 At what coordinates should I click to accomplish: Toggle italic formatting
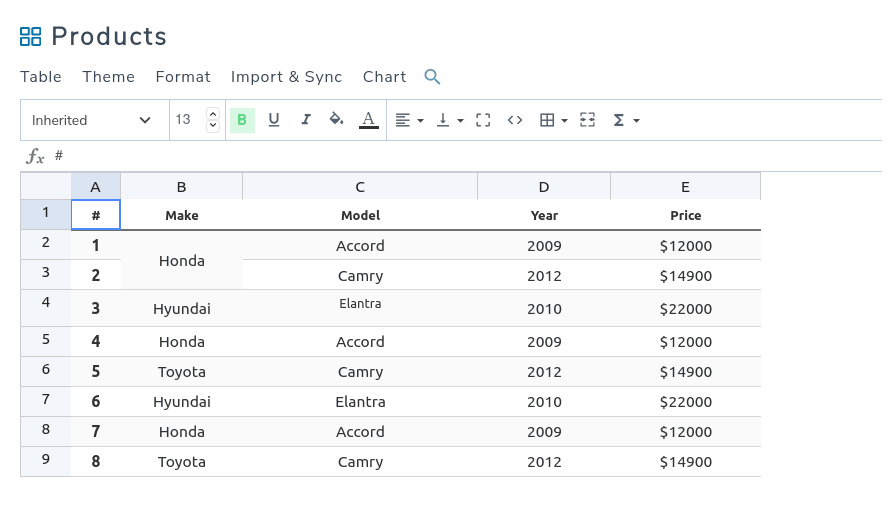click(306, 120)
